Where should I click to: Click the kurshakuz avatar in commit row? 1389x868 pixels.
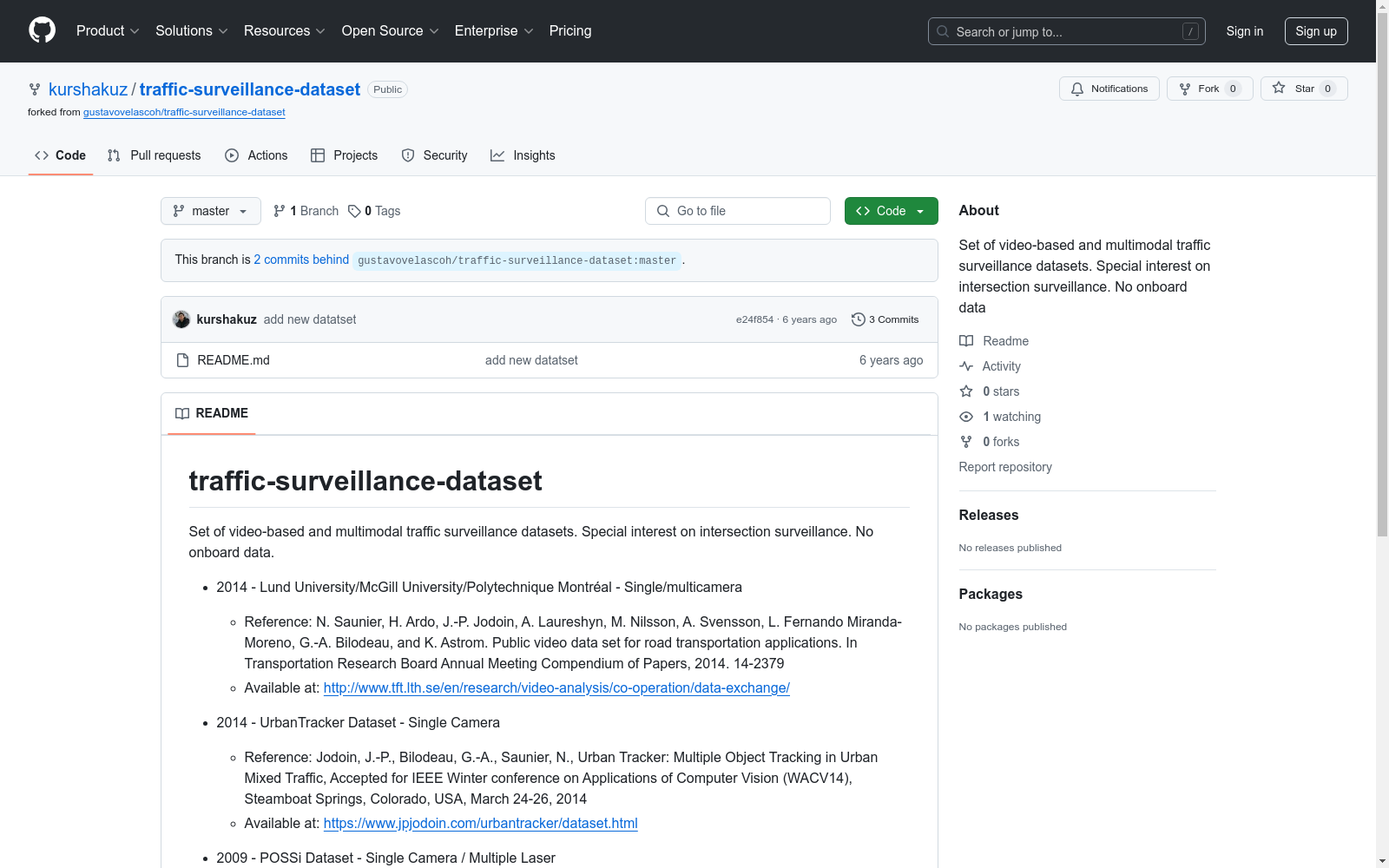(181, 319)
